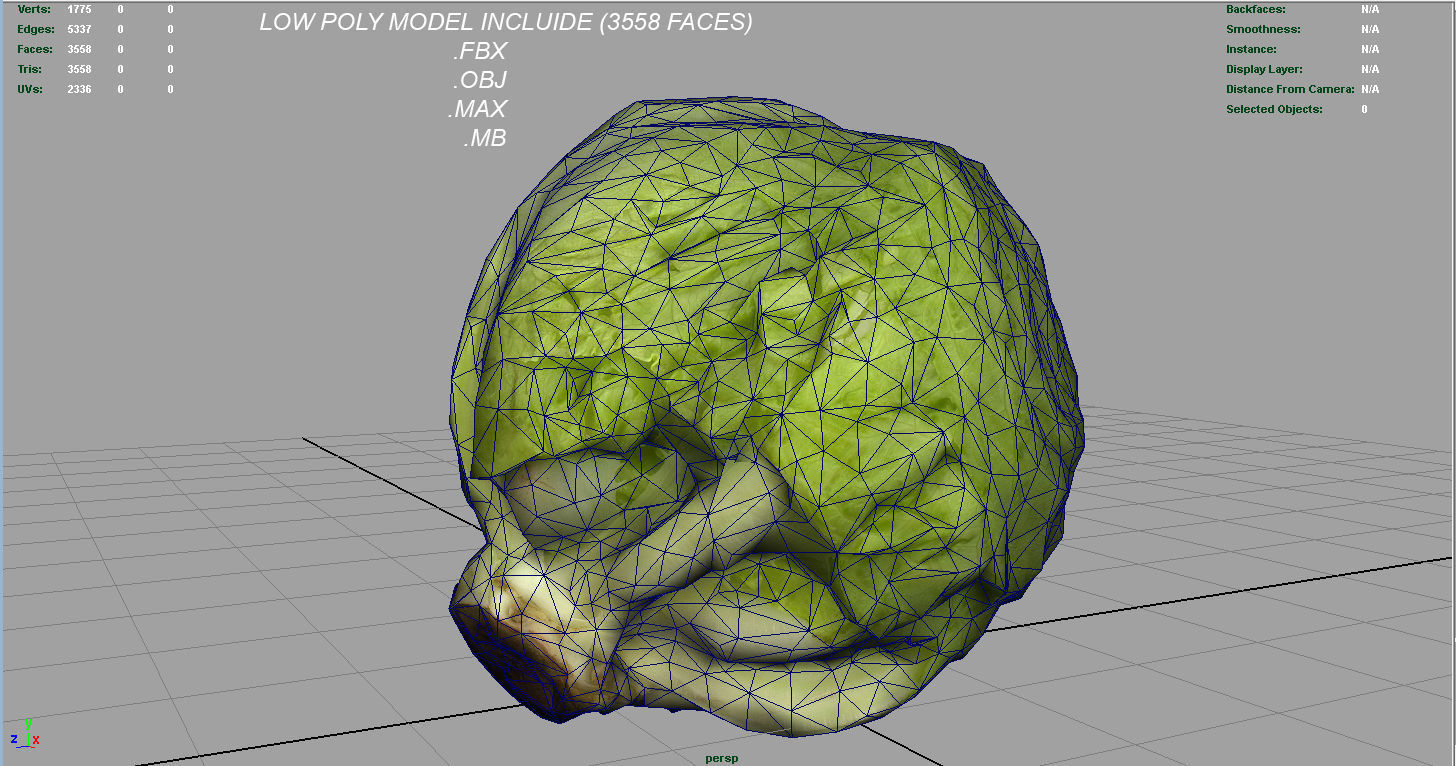Click the '3558' value in Tris row
This screenshot has width=1456, height=766.
coord(79,69)
